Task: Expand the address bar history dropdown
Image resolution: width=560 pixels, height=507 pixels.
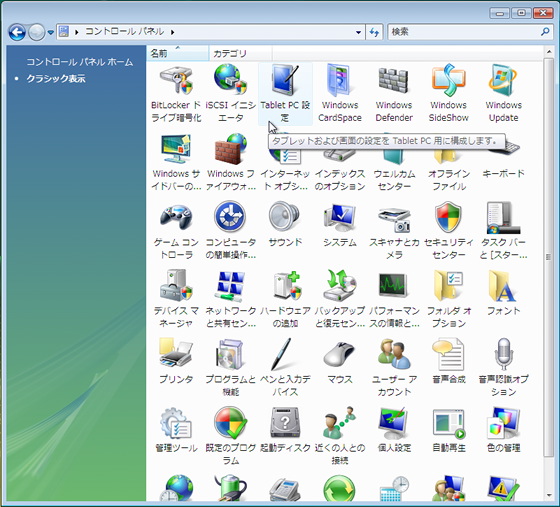Action: tap(358, 32)
